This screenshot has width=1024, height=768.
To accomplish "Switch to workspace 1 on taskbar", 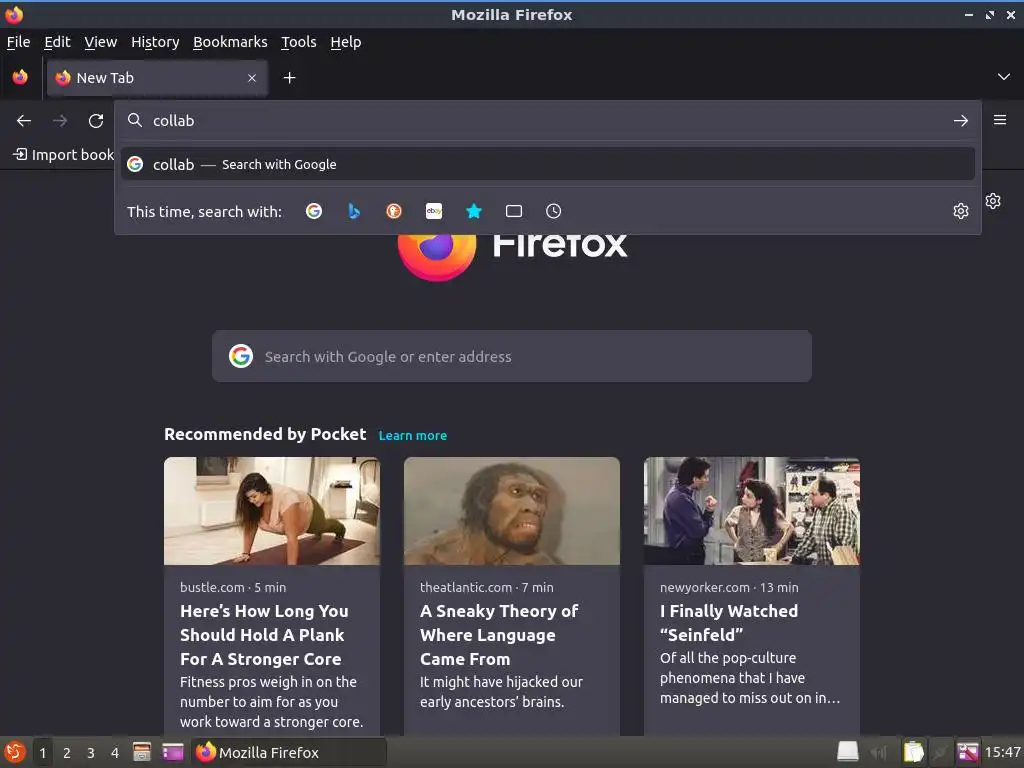I will 43,753.
